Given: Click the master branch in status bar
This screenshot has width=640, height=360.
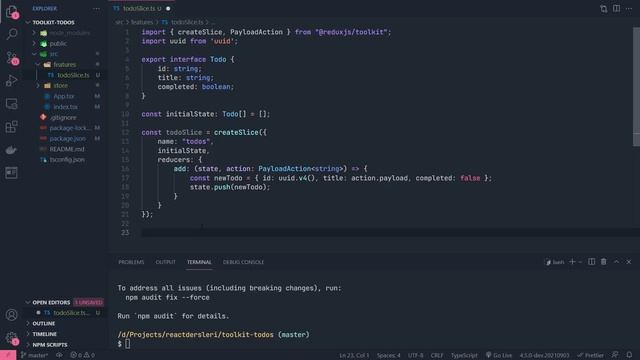Looking at the screenshot, I should click(x=34, y=355).
